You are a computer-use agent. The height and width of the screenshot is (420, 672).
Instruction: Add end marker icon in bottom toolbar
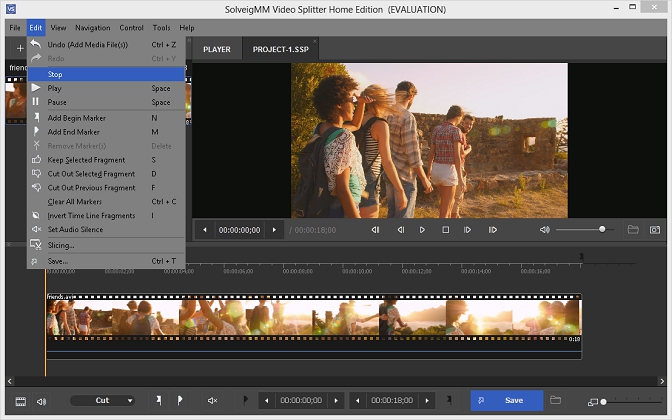(180, 400)
